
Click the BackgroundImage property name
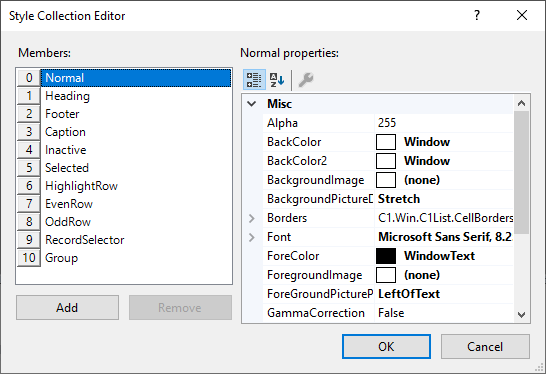point(315,180)
